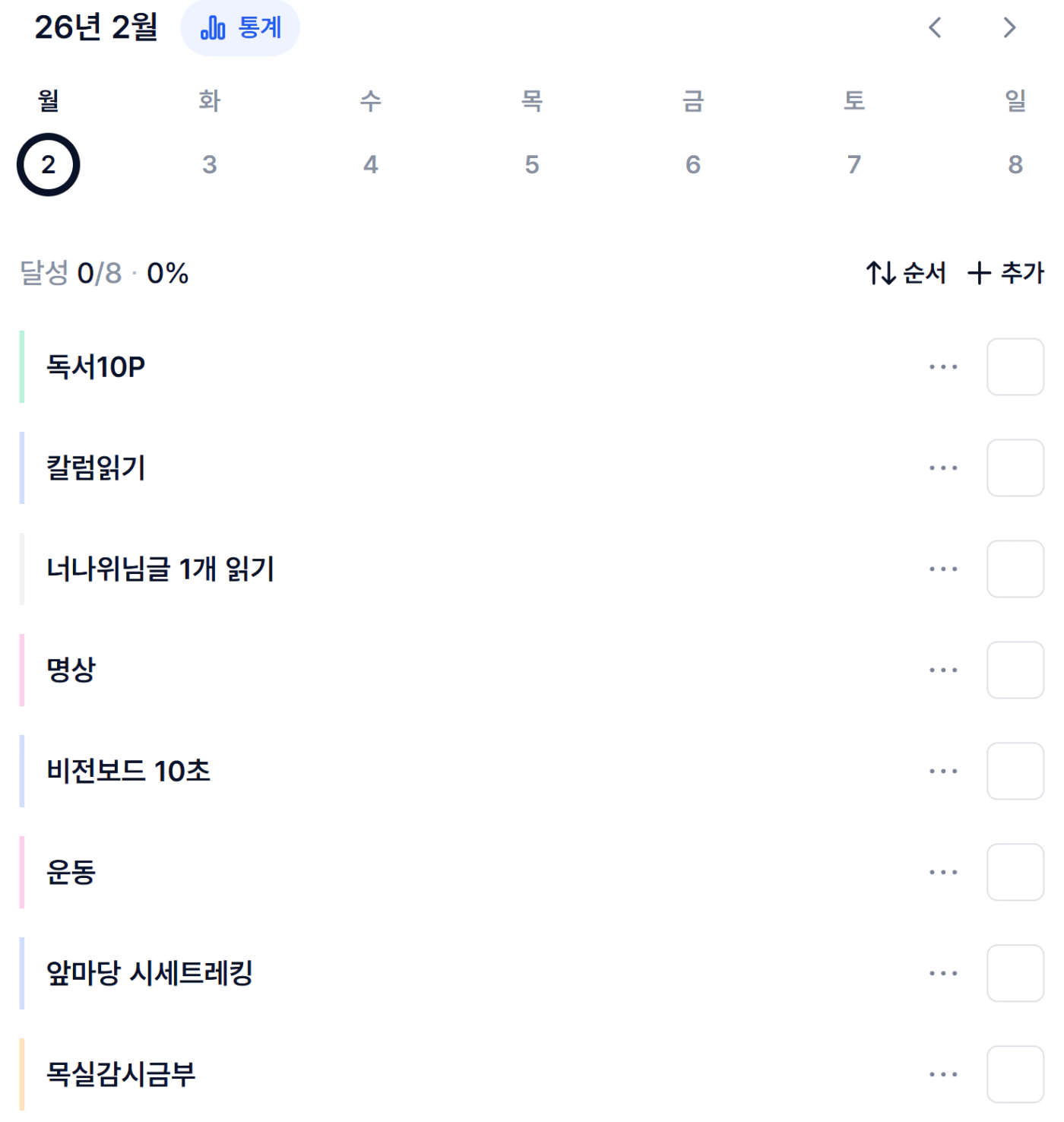This screenshot has height=1122, width=1064.
Task: Check off the 운동 habit
Action: tap(1015, 873)
